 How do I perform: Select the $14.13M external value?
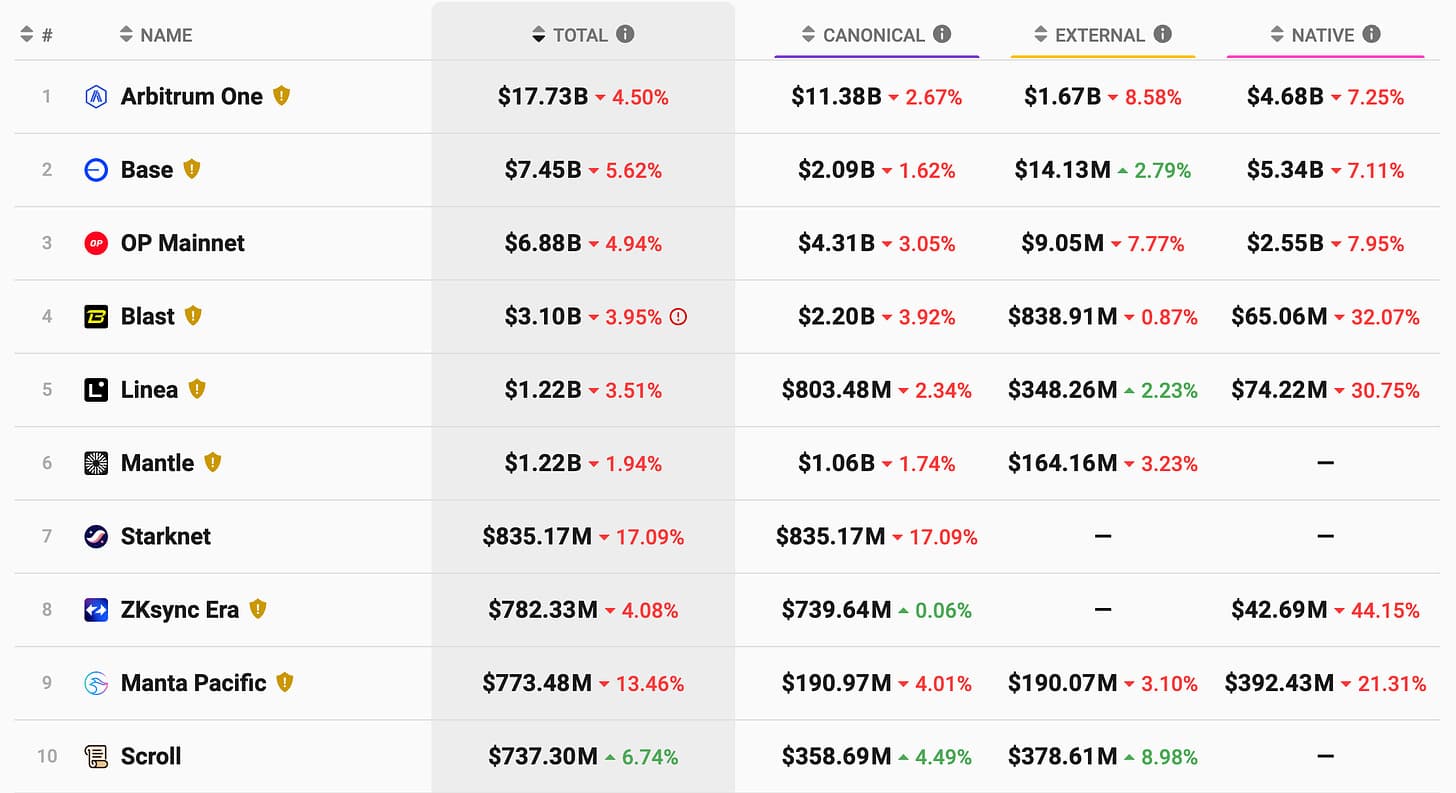coord(1062,170)
